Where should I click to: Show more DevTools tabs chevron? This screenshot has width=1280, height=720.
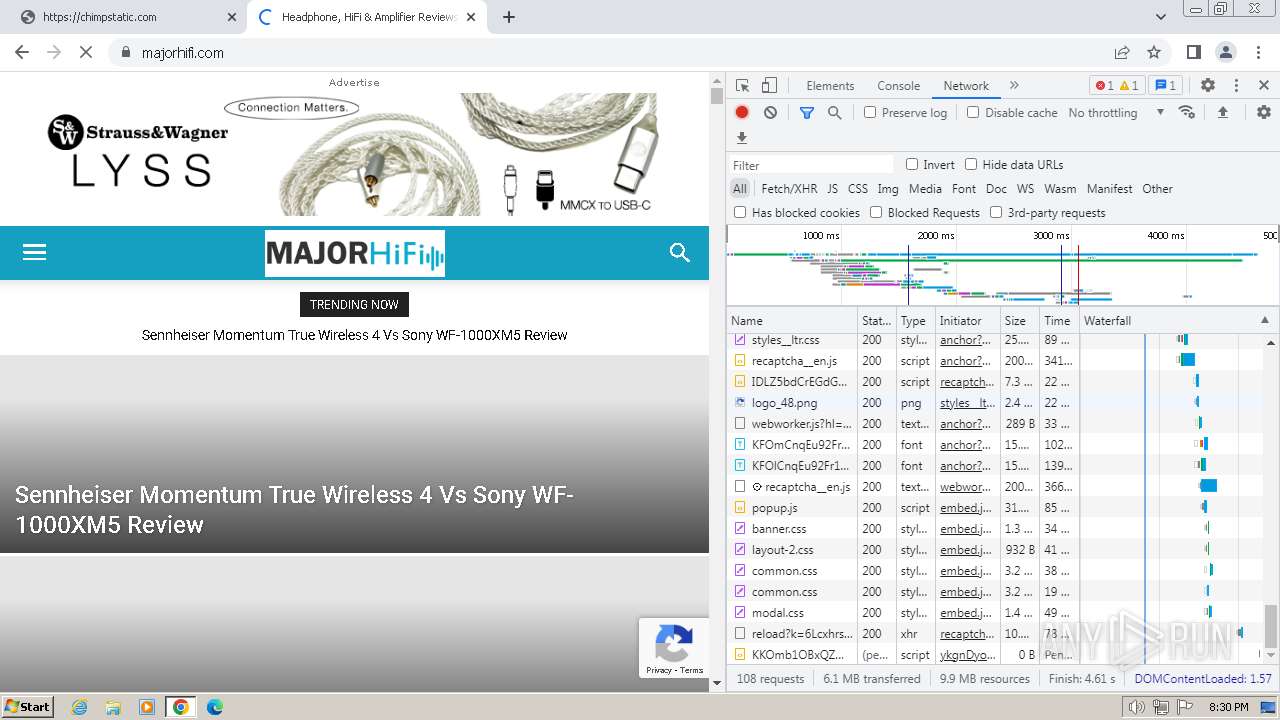point(1014,86)
